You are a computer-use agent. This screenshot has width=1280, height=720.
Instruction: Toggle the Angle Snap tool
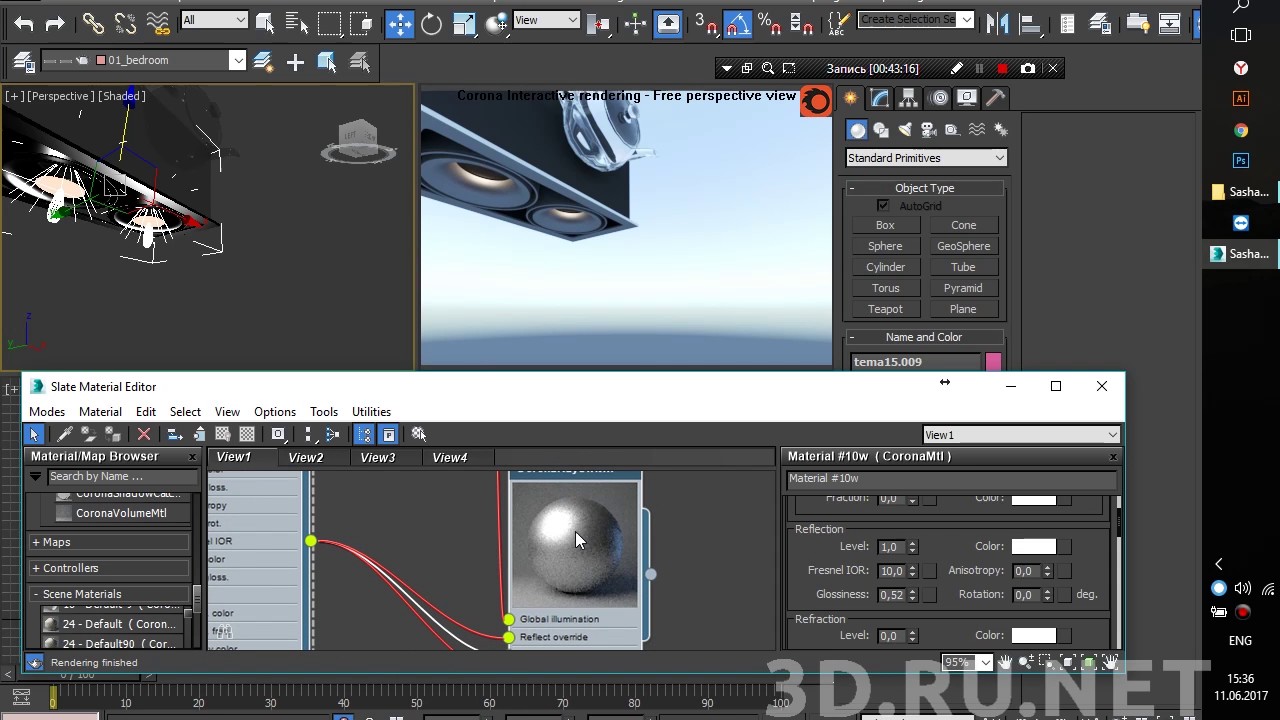[x=737, y=24]
